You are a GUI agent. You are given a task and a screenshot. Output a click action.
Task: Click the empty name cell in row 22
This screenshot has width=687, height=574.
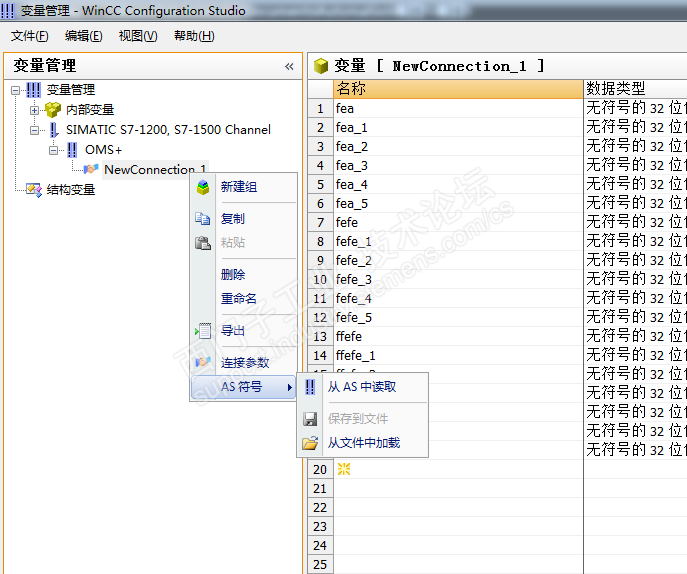point(458,507)
